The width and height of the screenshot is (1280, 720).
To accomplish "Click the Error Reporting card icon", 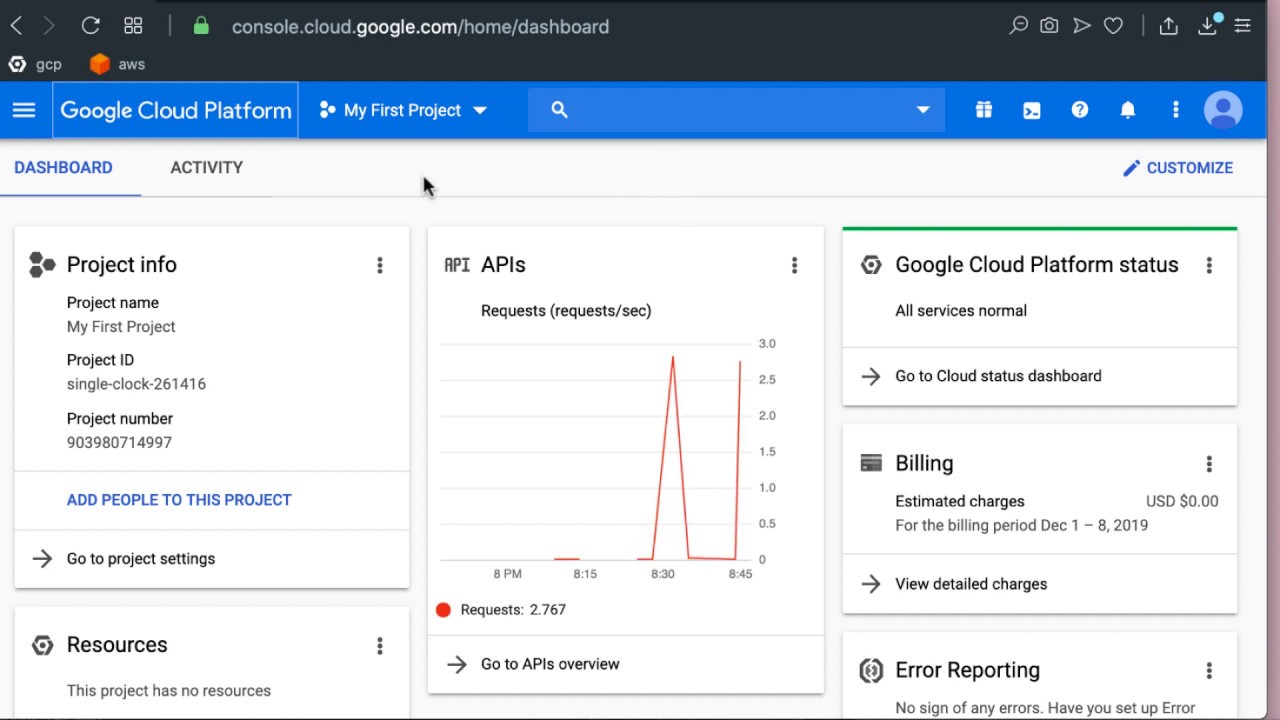I will (x=871, y=670).
